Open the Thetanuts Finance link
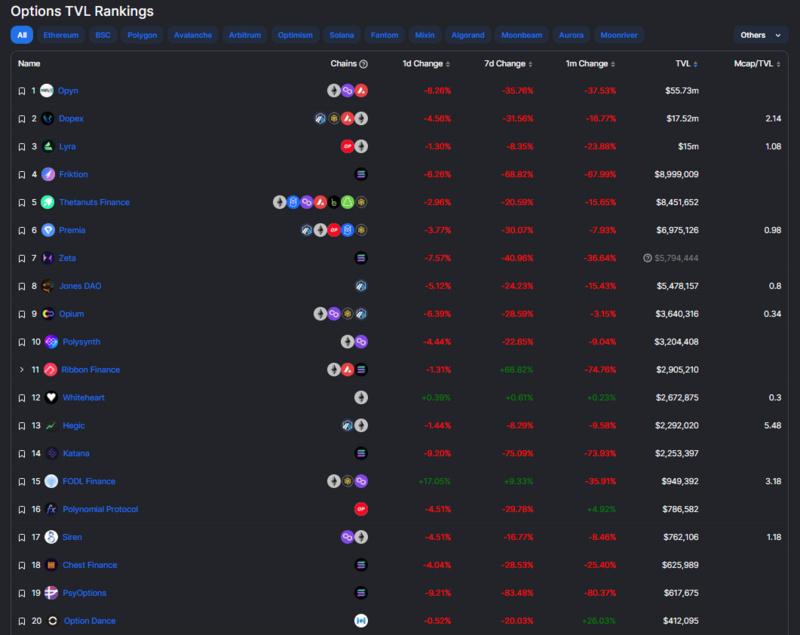Screen dimensions: 800x635 (94, 203)
